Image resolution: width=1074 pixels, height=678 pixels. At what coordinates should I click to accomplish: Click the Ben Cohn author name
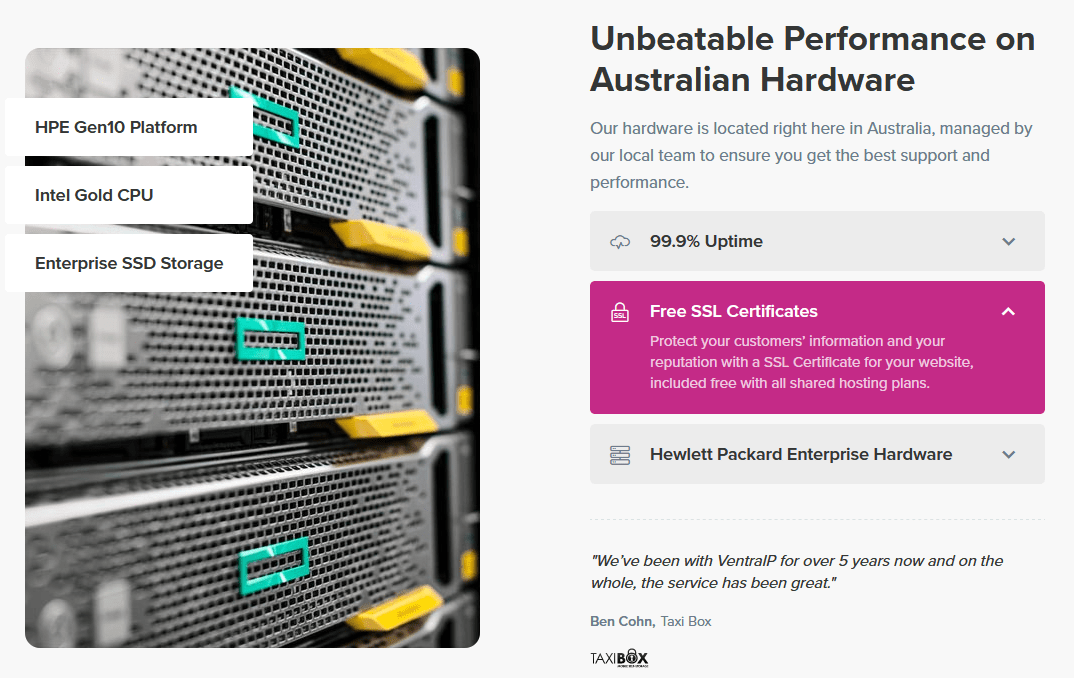[x=623, y=621]
